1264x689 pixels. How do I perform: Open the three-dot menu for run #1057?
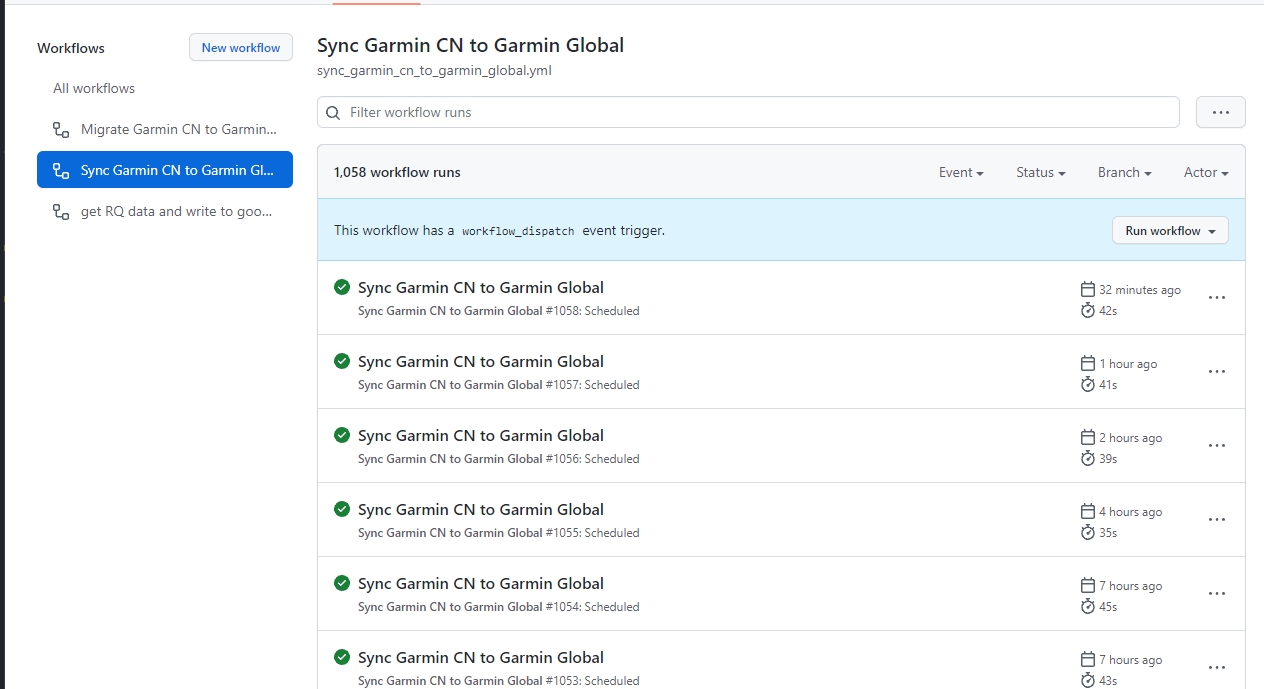click(x=1217, y=371)
